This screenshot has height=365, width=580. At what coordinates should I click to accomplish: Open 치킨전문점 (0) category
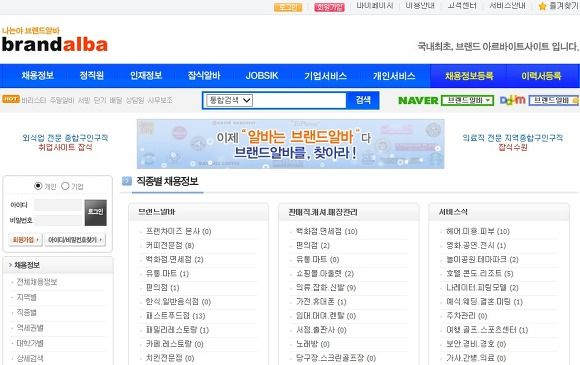[170, 358]
